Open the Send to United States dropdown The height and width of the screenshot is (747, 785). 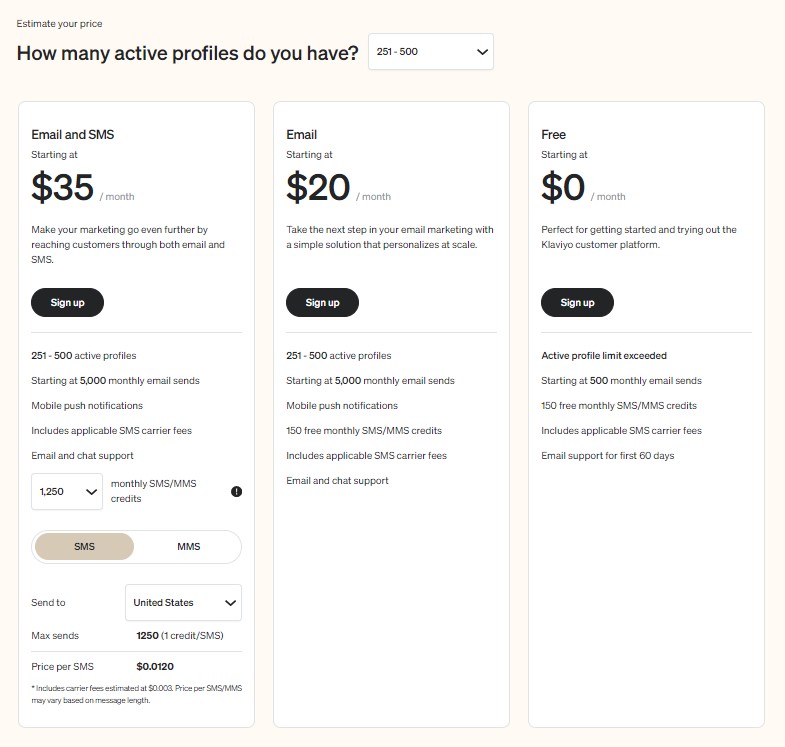183,602
